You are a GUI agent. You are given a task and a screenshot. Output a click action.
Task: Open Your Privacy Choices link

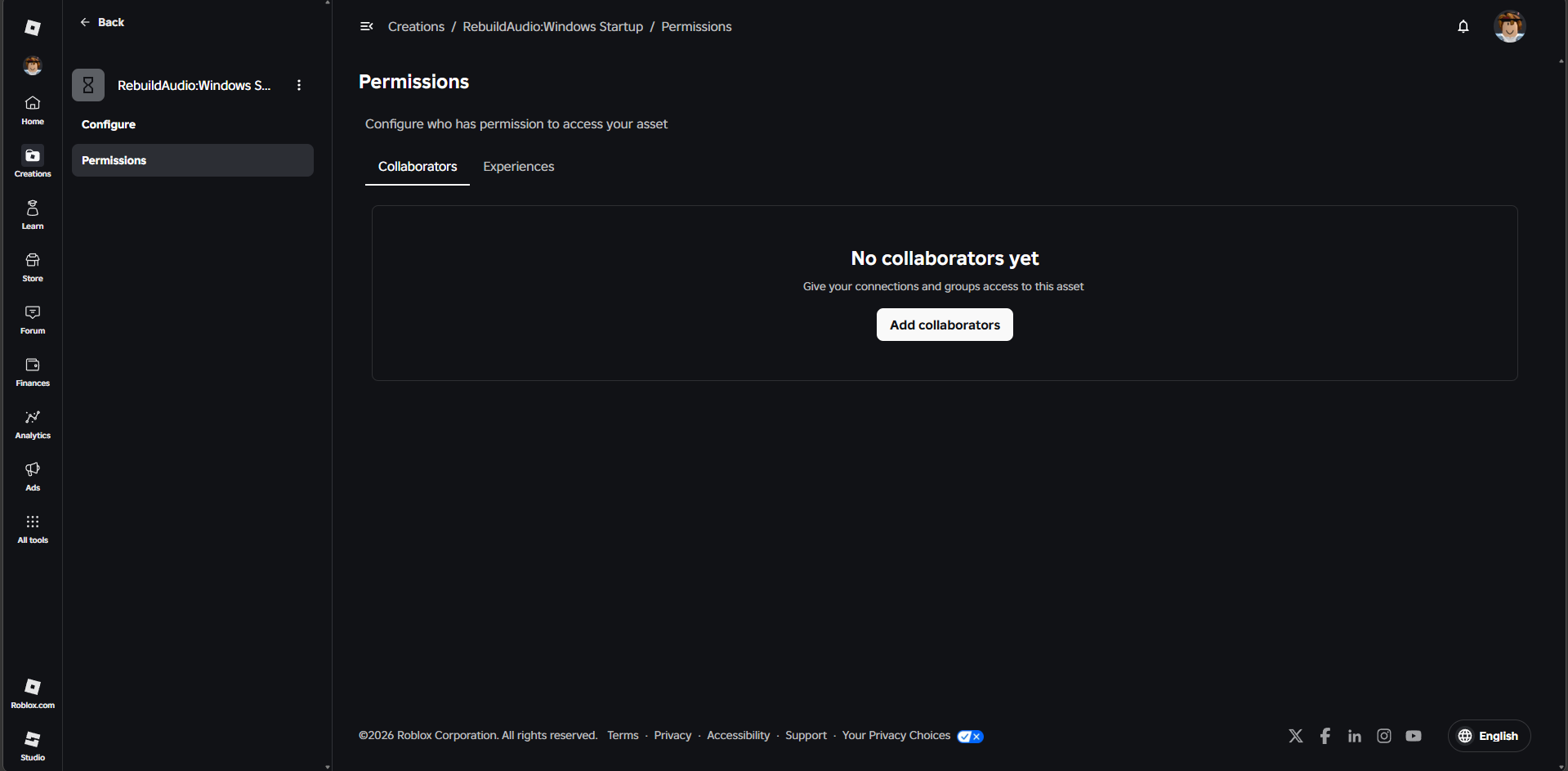(x=896, y=736)
